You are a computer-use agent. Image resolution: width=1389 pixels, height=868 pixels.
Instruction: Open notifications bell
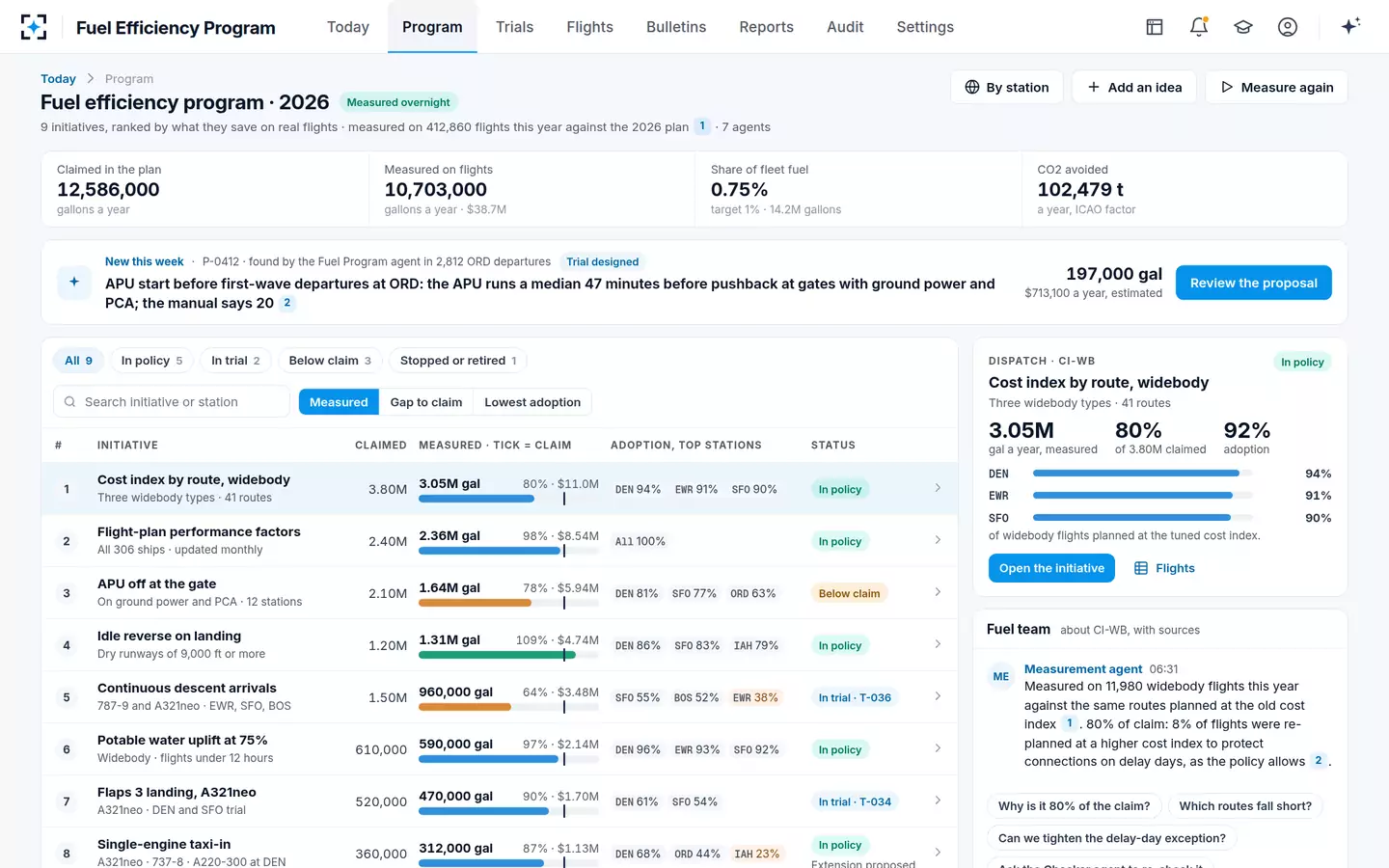tap(1199, 27)
